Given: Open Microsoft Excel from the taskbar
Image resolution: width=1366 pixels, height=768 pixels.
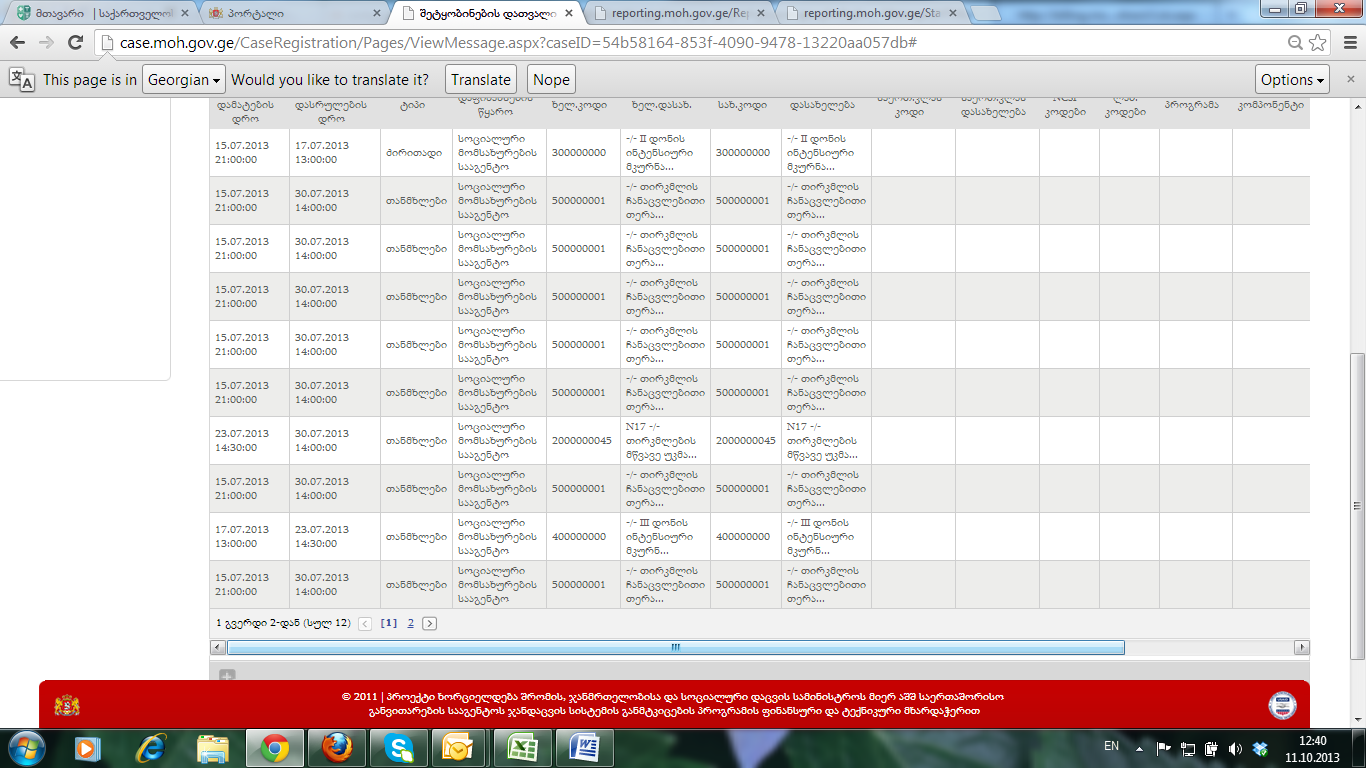Looking at the screenshot, I should click(x=521, y=748).
